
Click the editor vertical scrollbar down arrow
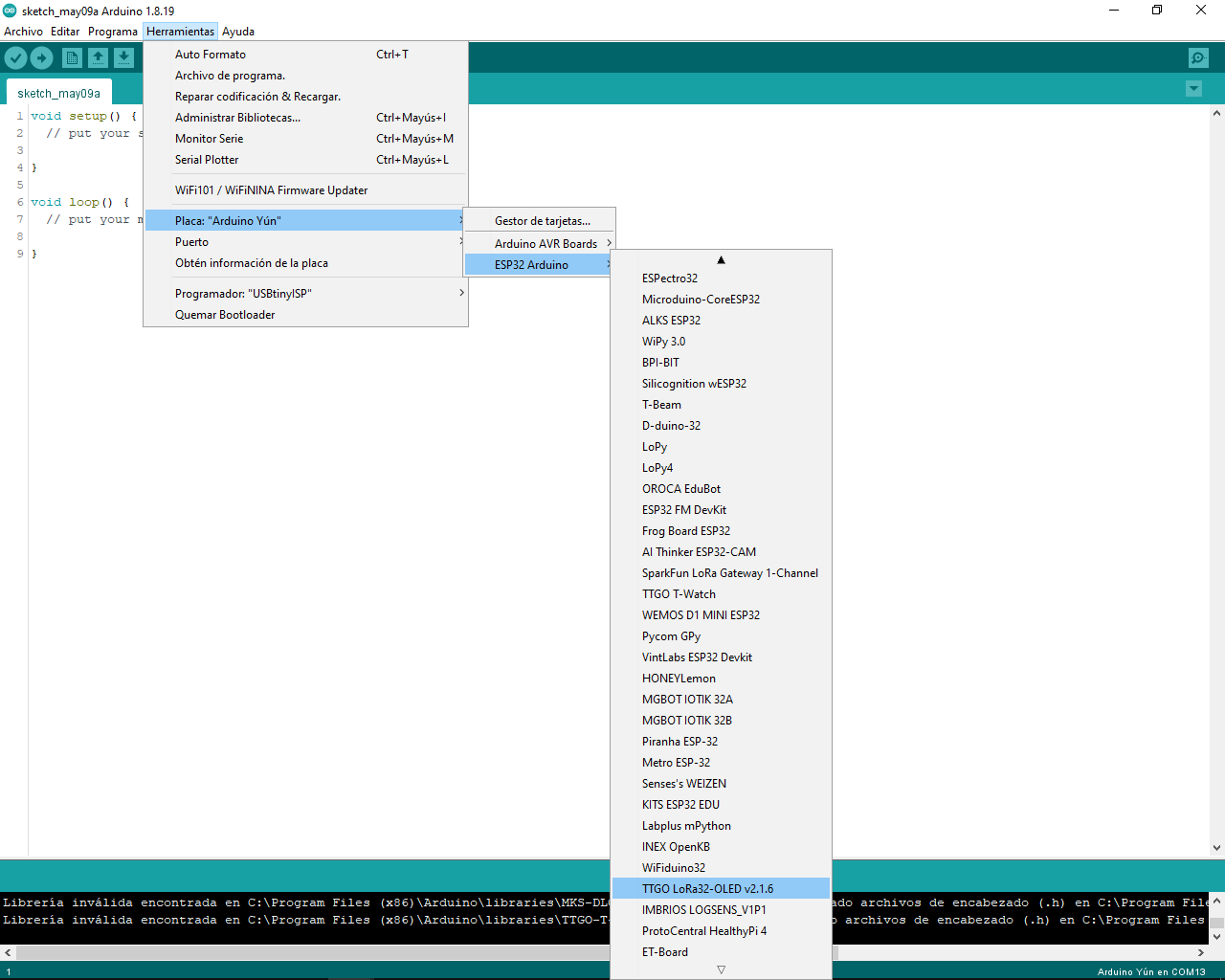(1217, 848)
